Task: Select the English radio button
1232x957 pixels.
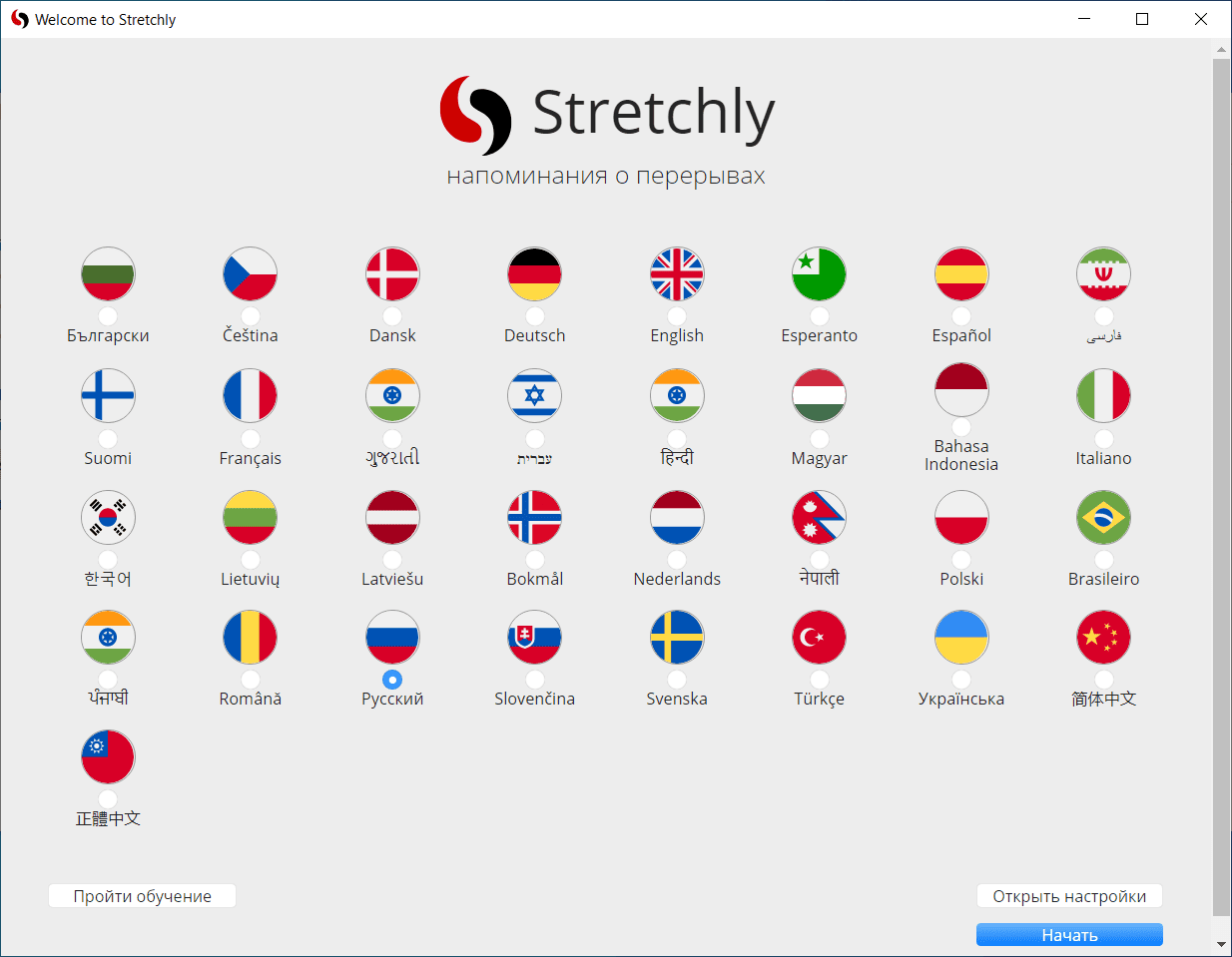Action: 677,316
